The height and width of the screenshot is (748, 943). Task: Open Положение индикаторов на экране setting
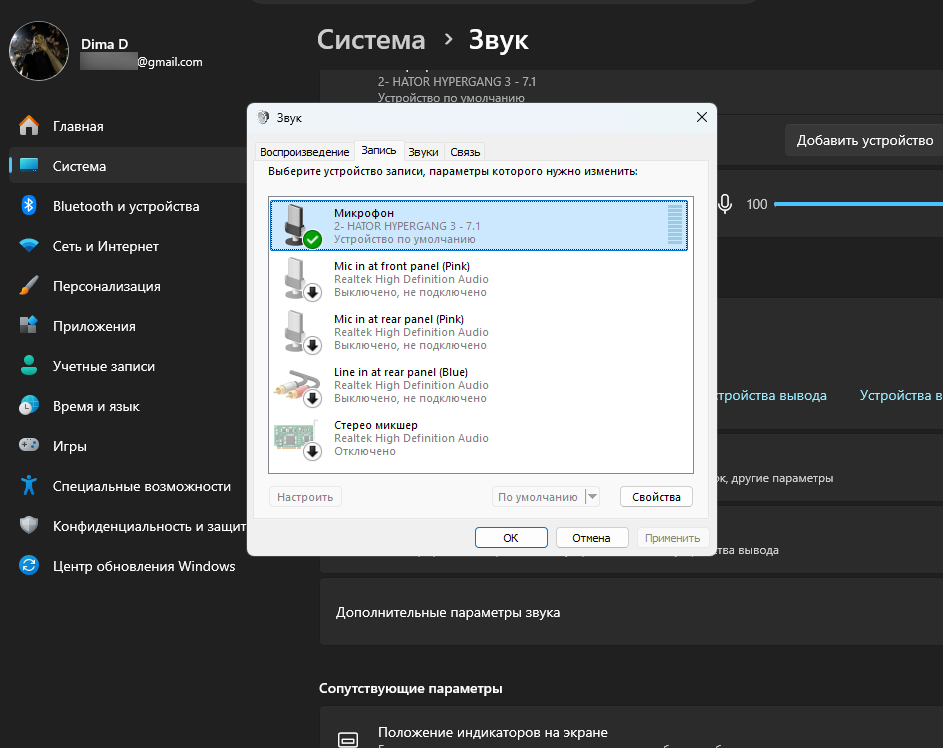click(631, 728)
